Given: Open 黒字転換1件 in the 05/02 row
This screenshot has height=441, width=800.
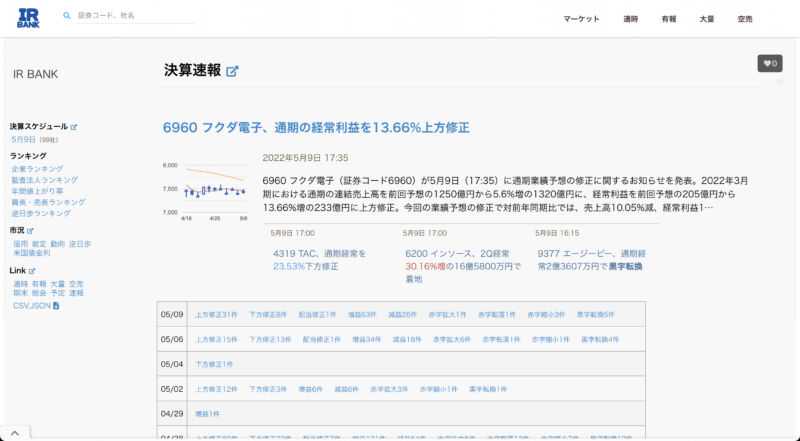Looking at the screenshot, I should click(x=488, y=389).
